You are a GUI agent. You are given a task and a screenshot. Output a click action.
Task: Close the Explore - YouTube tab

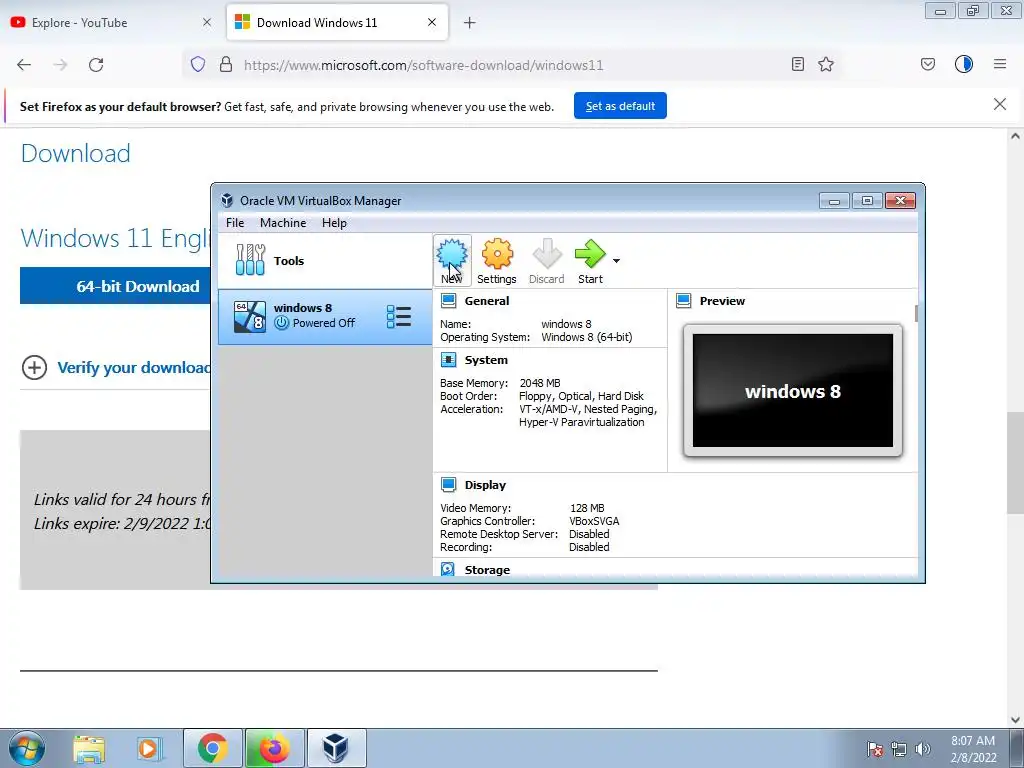[x=207, y=22]
